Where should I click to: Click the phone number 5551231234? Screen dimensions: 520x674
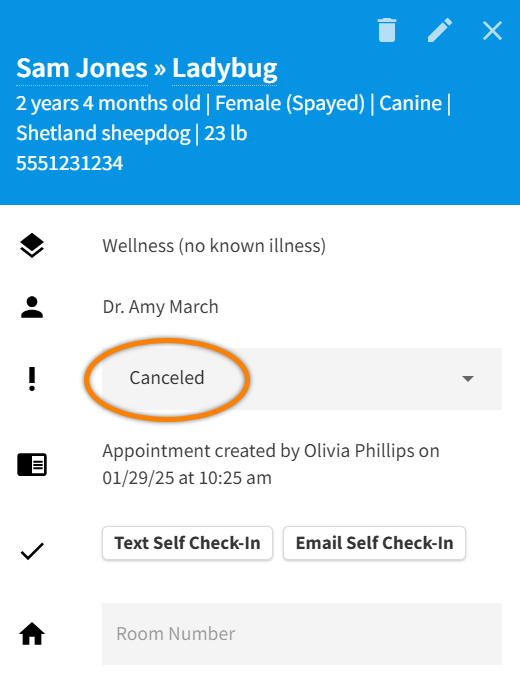(70, 163)
